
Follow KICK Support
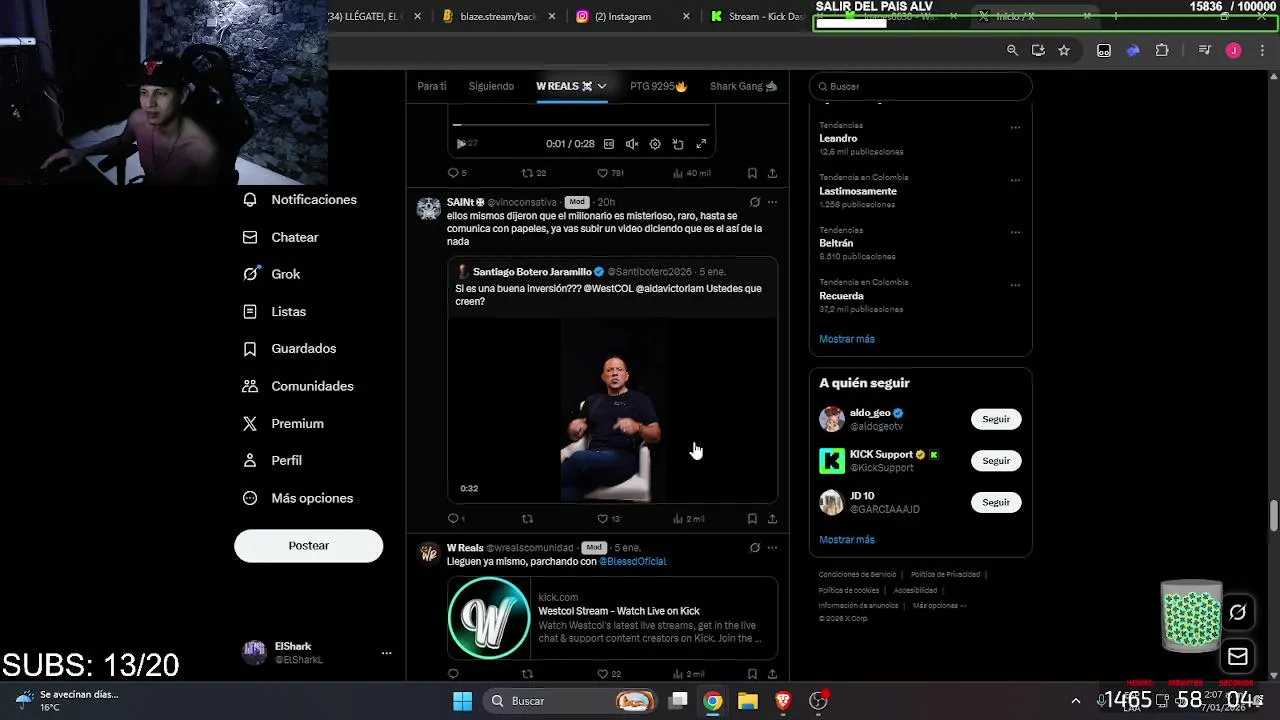pyautogui.click(x=996, y=461)
